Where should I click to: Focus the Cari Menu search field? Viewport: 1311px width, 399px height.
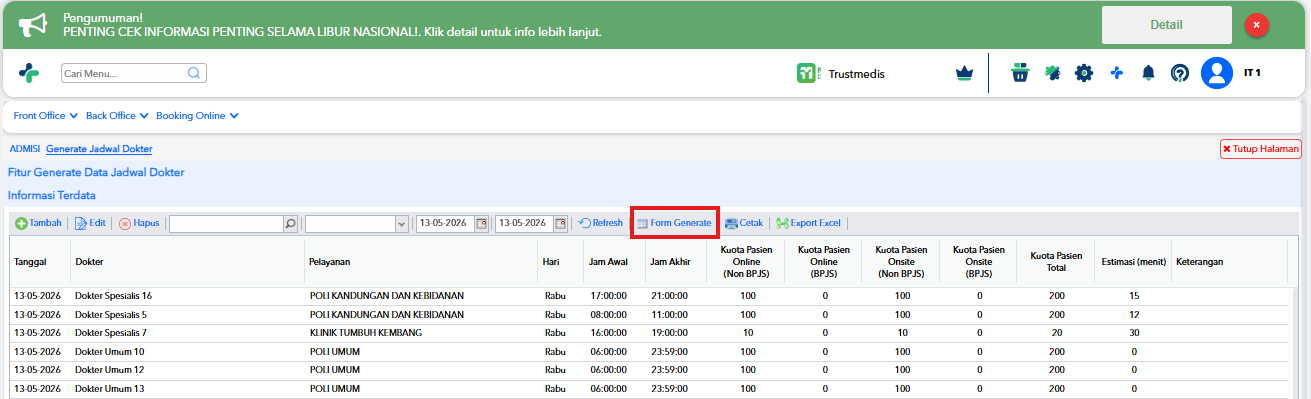124,73
